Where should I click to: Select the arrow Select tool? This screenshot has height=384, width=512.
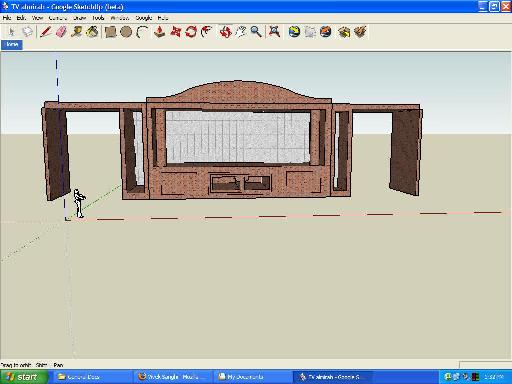click(12, 32)
